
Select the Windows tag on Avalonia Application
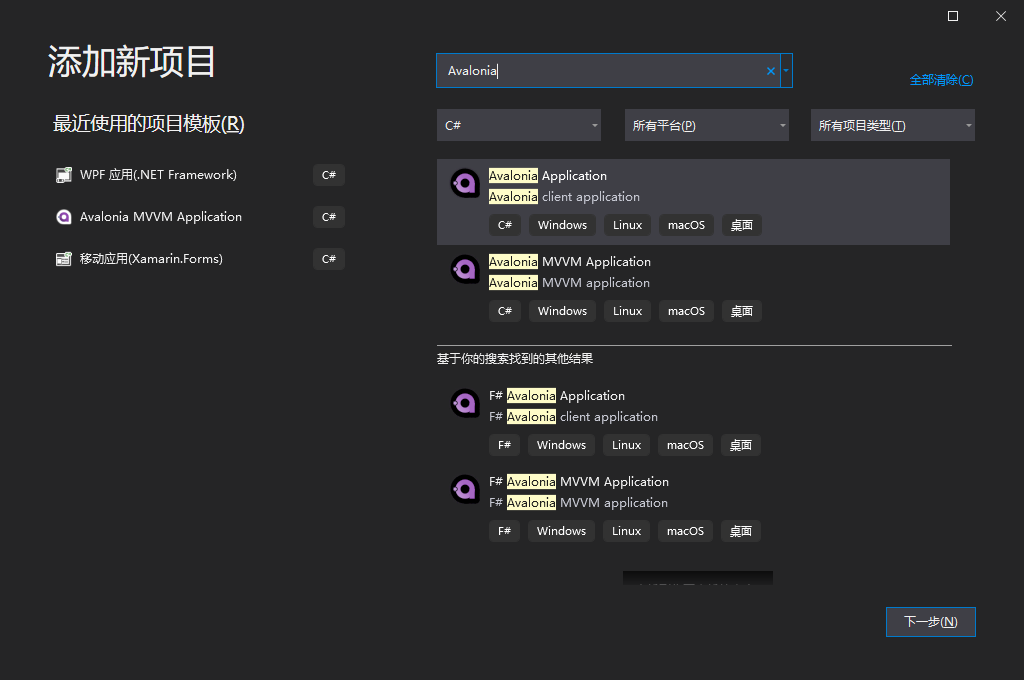(x=561, y=224)
